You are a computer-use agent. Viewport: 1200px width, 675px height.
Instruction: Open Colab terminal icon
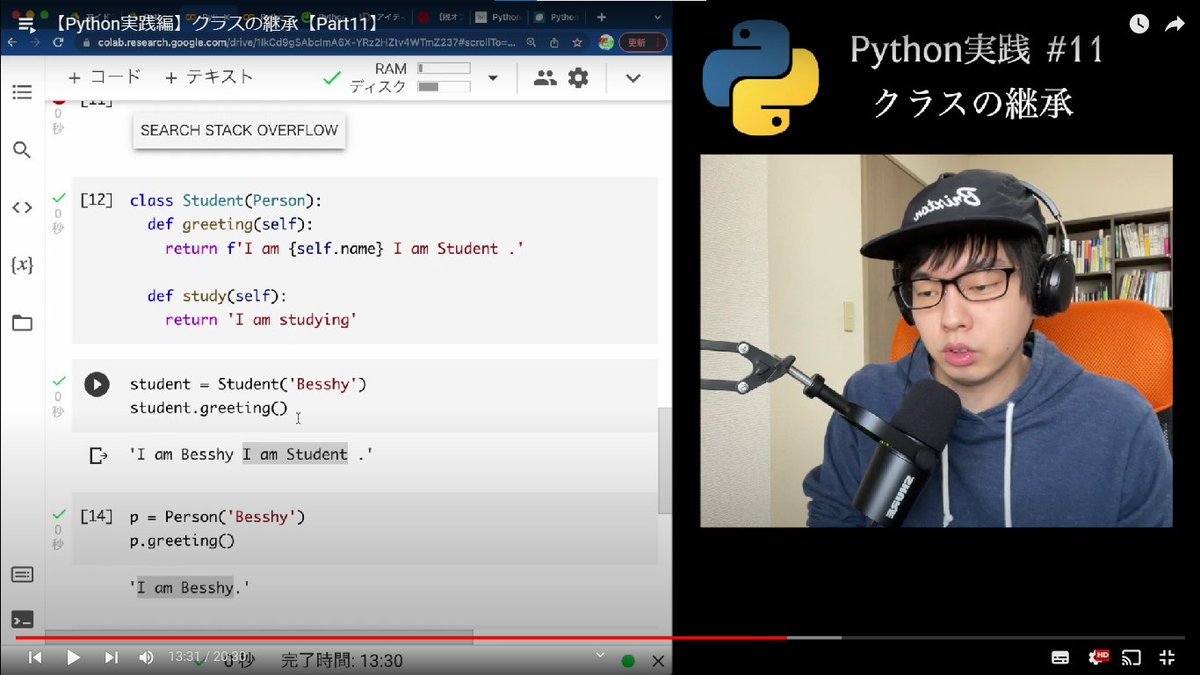pos(22,620)
